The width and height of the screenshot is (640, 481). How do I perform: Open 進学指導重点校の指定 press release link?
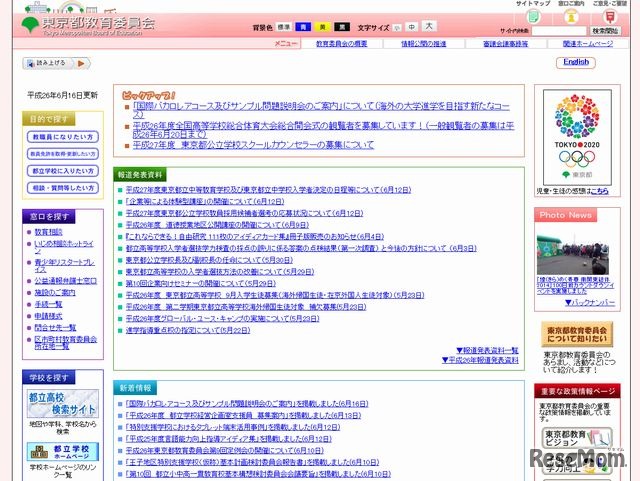188,330
